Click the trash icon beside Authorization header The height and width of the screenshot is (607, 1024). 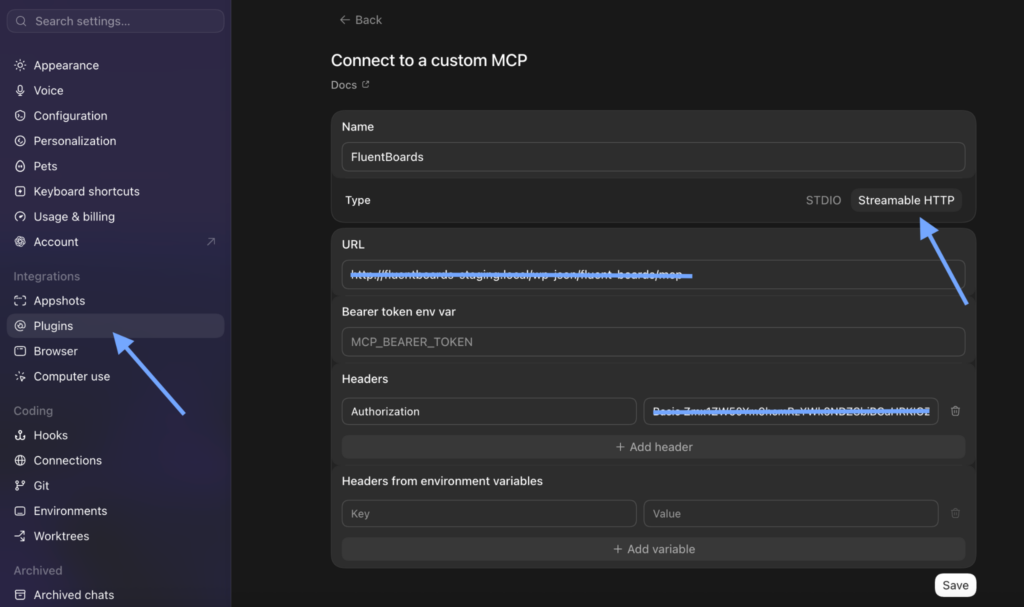pos(955,411)
